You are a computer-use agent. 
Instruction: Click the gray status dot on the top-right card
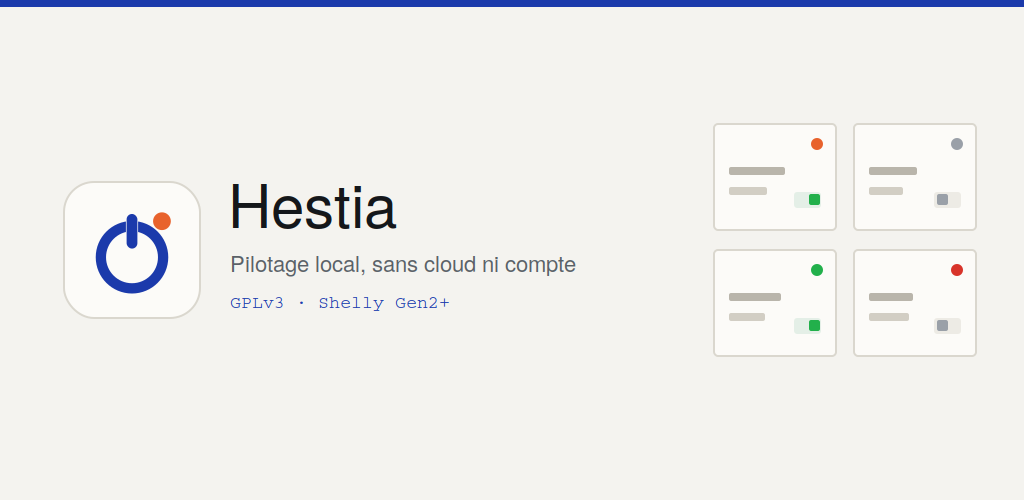pyautogui.click(x=957, y=144)
